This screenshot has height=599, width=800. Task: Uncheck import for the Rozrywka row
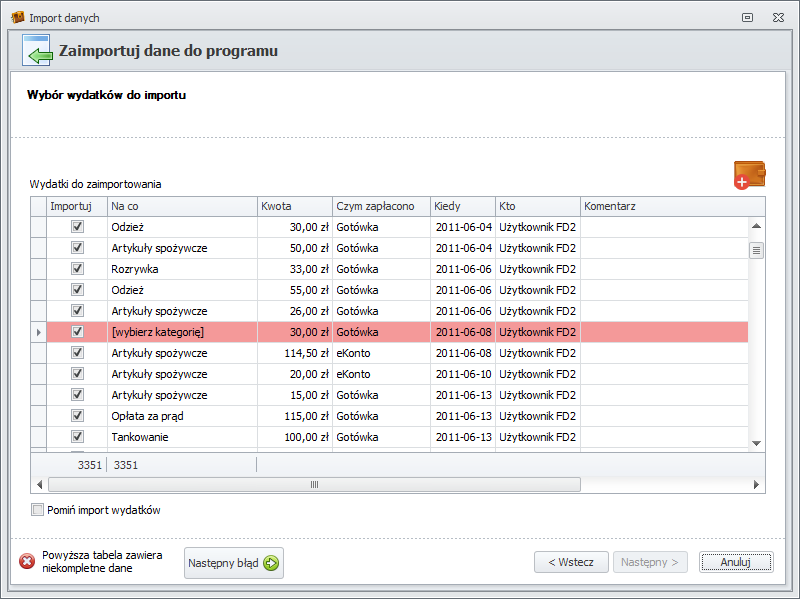tap(77, 269)
